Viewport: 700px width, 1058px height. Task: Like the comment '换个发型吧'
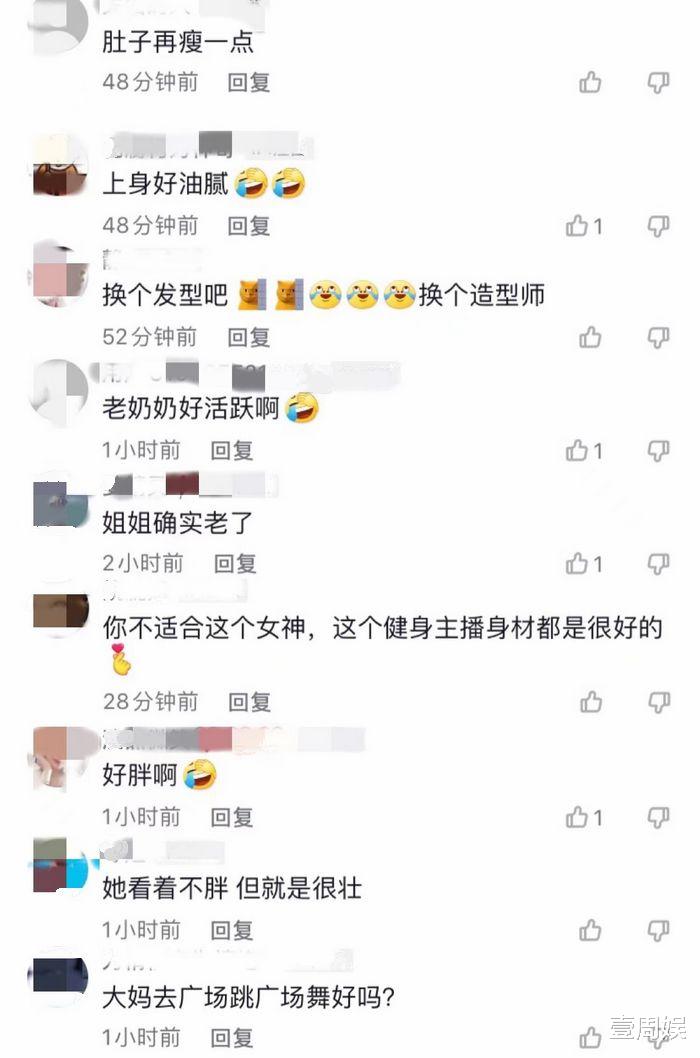pyautogui.click(x=590, y=337)
